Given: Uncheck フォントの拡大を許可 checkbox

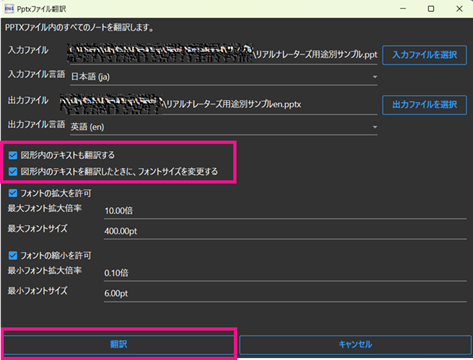Looking at the screenshot, I should [x=13, y=193].
